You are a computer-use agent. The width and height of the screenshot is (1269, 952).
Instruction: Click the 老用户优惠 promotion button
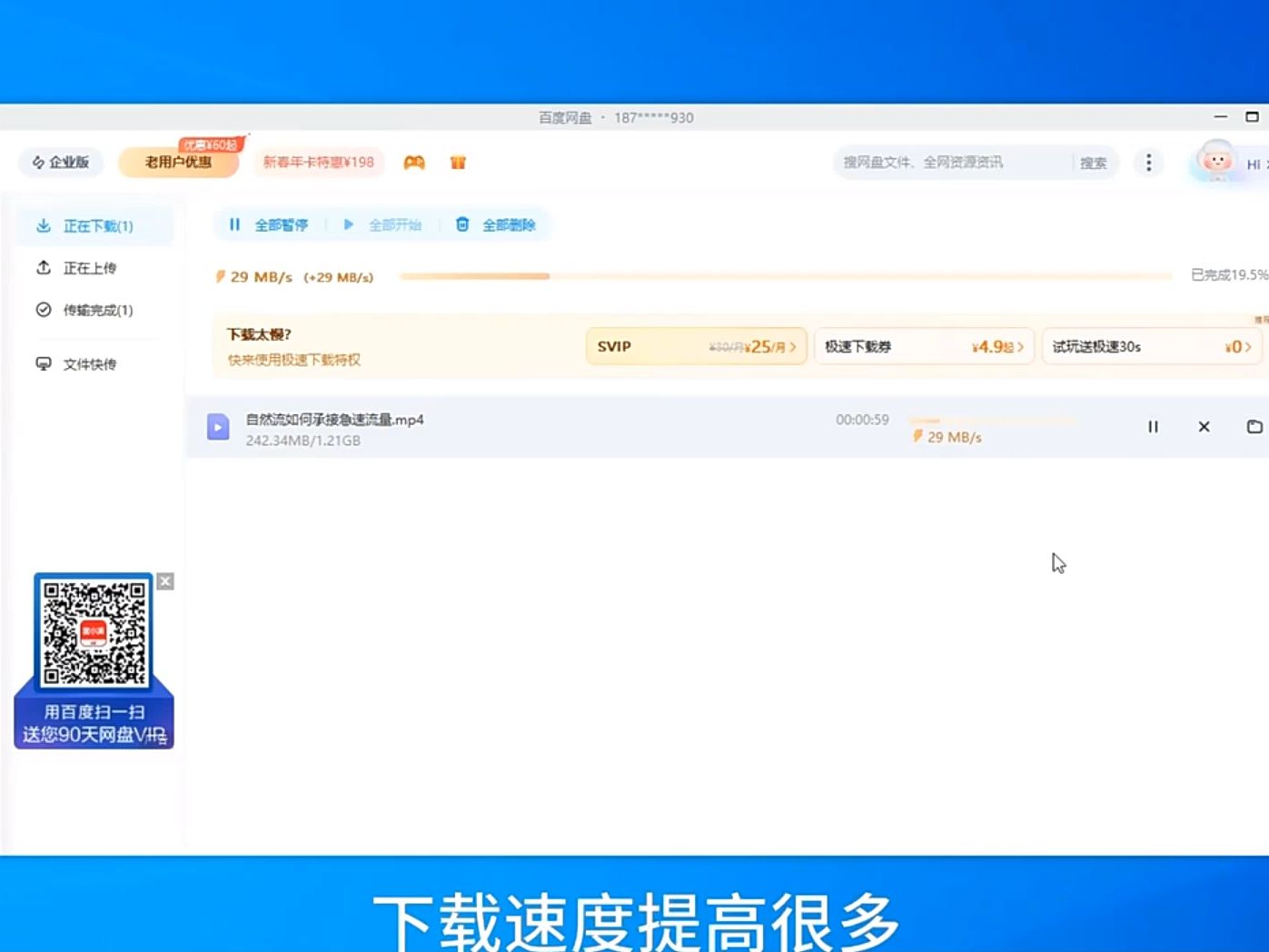click(x=178, y=163)
